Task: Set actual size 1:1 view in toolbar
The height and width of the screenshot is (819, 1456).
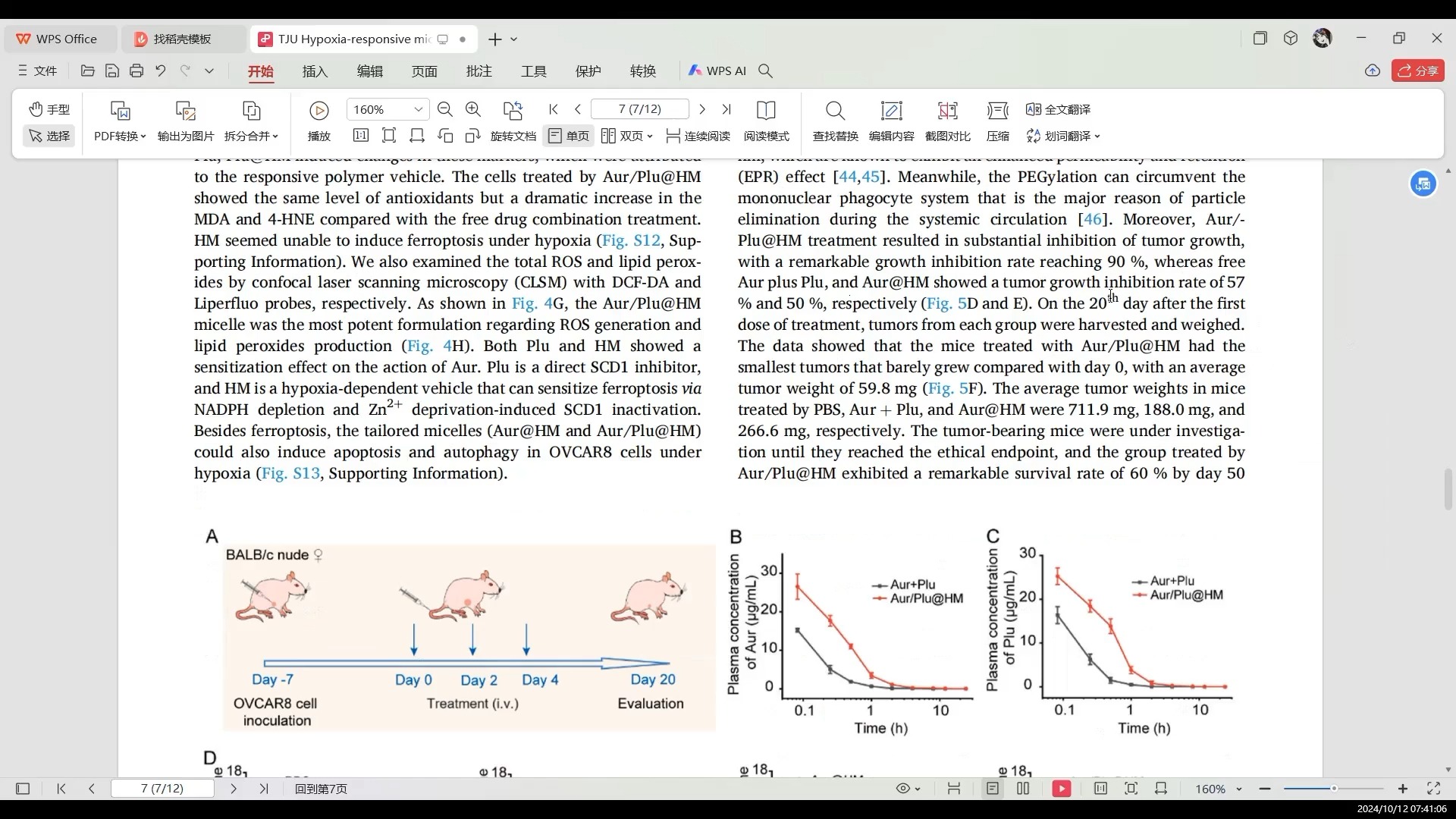Action: 361,136
